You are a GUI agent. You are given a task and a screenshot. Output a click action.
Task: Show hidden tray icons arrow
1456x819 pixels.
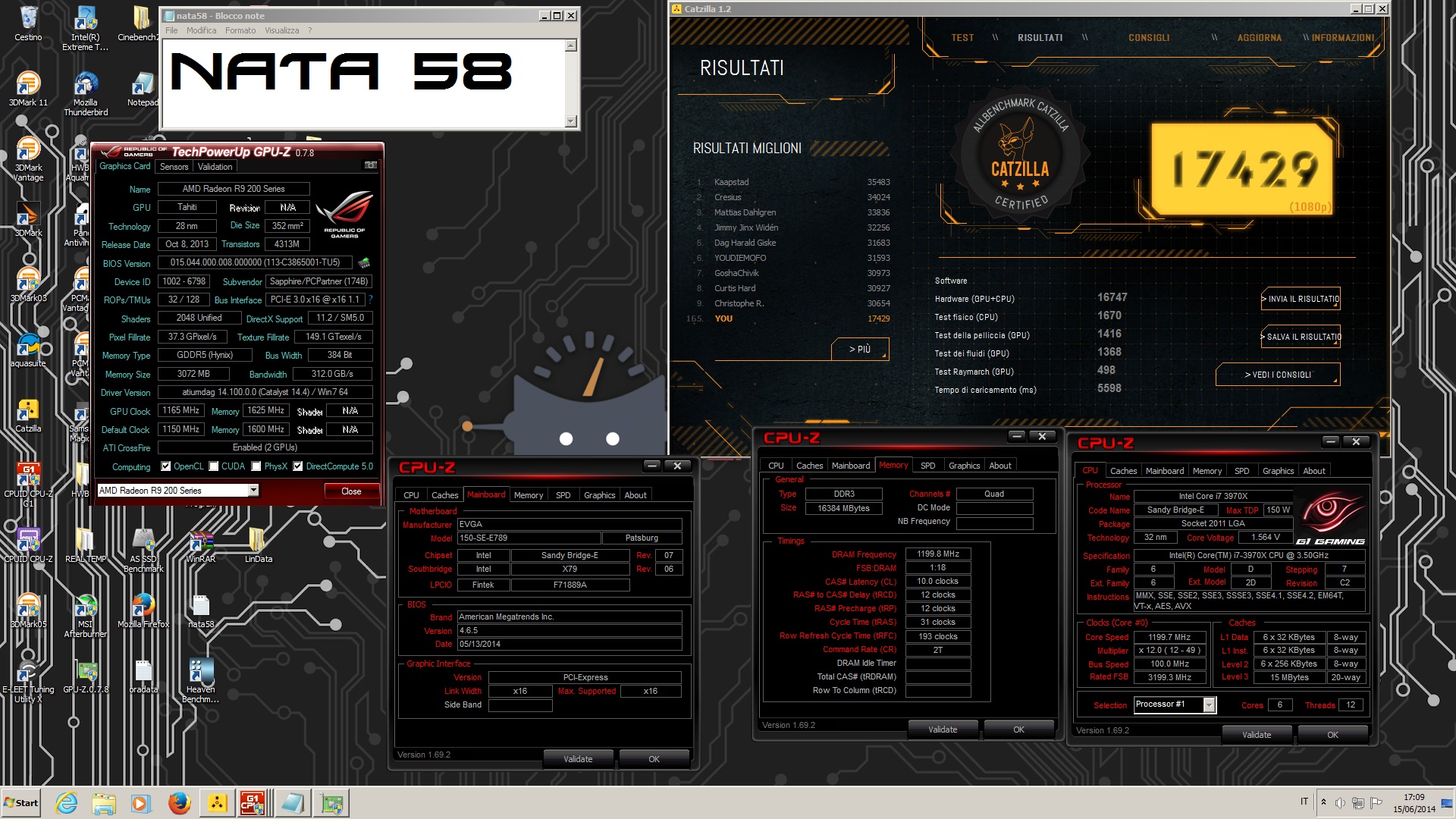pyautogui.click(x=1323, y=802)
